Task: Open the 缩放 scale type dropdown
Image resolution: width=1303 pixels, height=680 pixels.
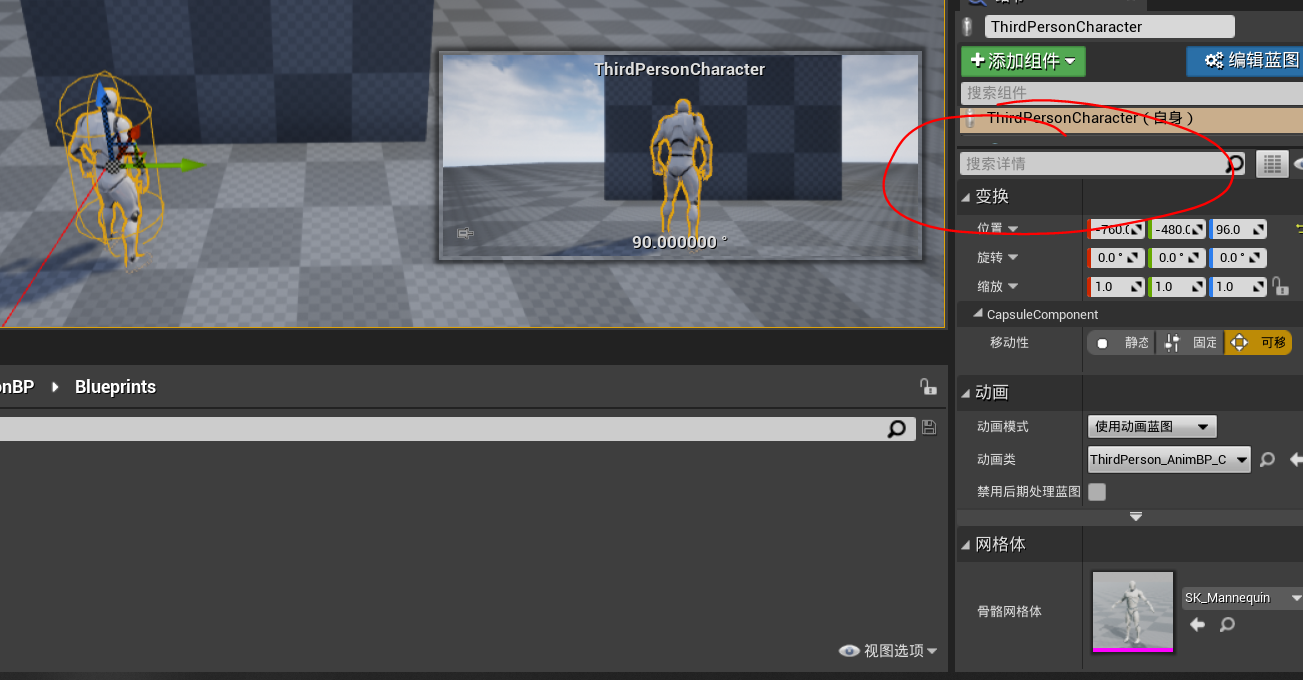Action: 1013,287
